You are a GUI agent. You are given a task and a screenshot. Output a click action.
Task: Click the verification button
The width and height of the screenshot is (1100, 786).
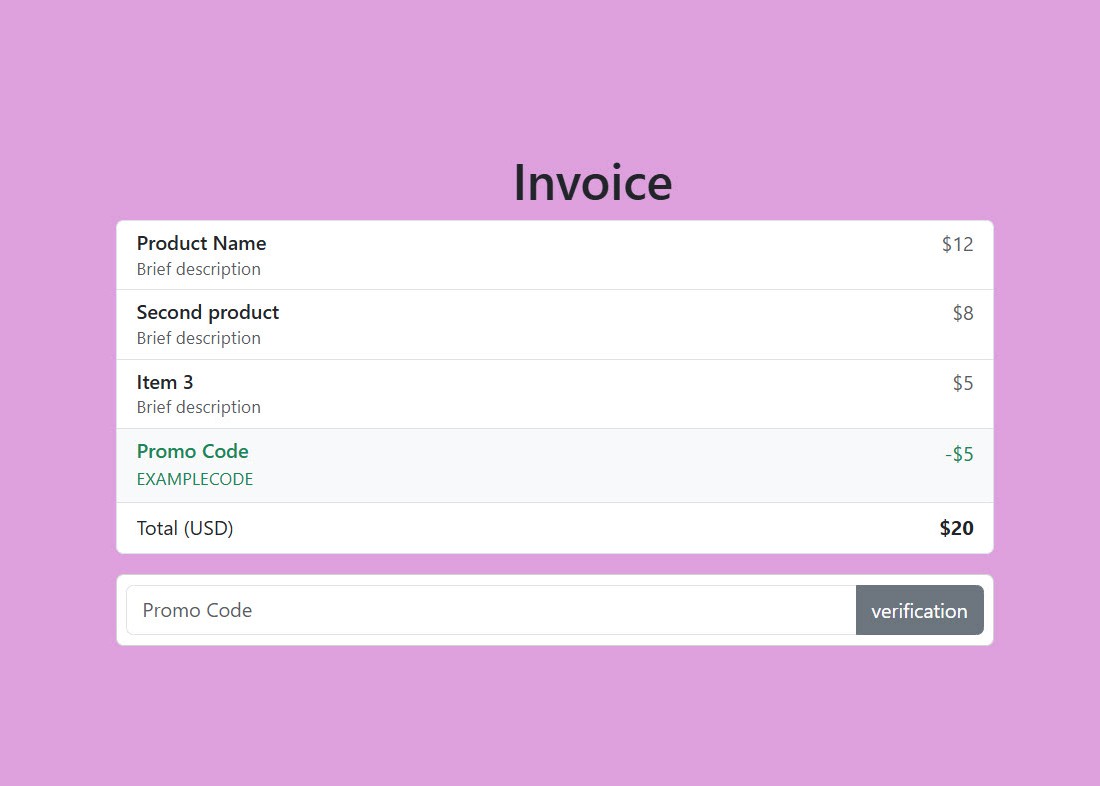click(919, 610)
